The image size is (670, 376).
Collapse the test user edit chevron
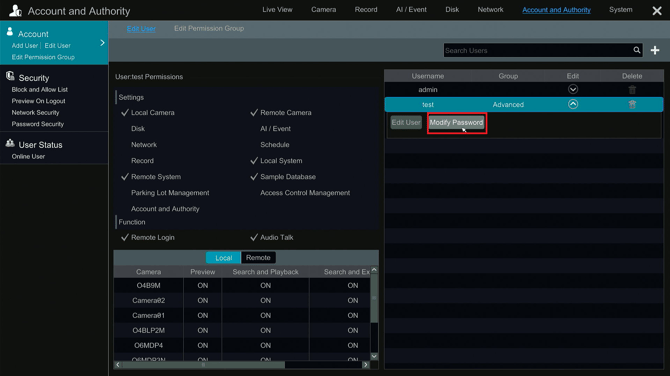573,104
